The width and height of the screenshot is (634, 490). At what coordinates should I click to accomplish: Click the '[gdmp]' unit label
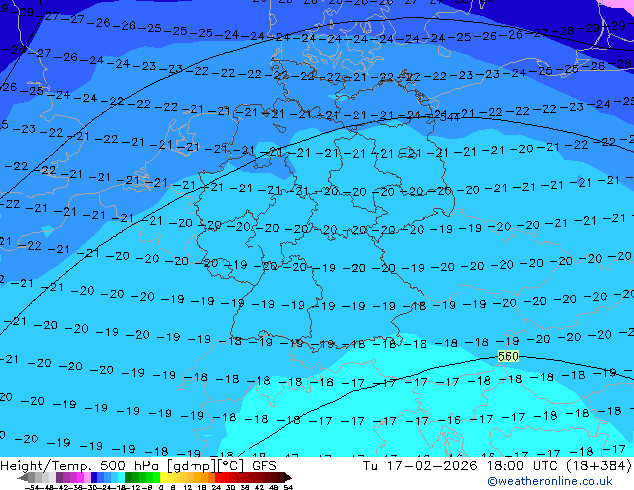click(192, 466)
